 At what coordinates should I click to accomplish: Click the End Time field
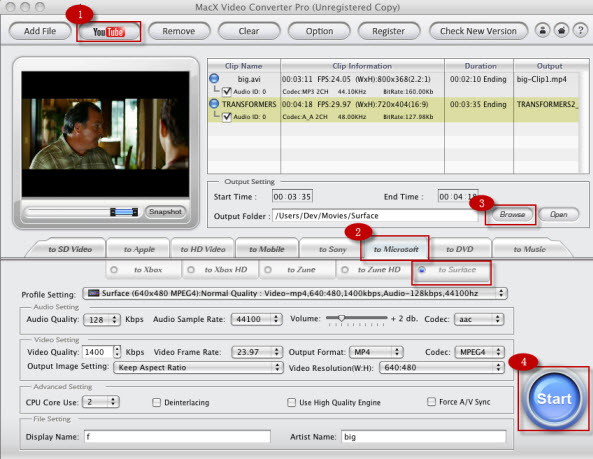[x=458, y=197]
